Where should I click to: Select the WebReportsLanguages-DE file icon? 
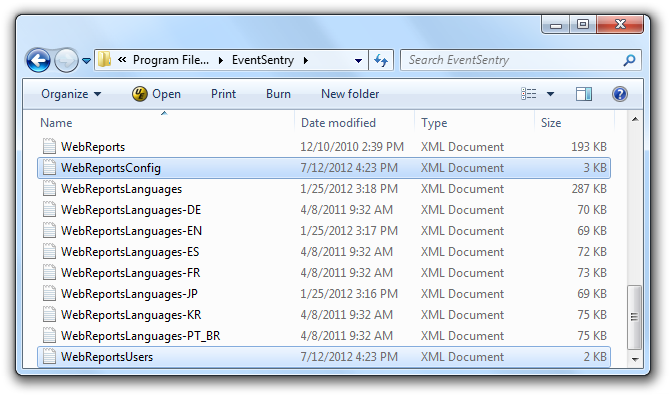[49, 209]
